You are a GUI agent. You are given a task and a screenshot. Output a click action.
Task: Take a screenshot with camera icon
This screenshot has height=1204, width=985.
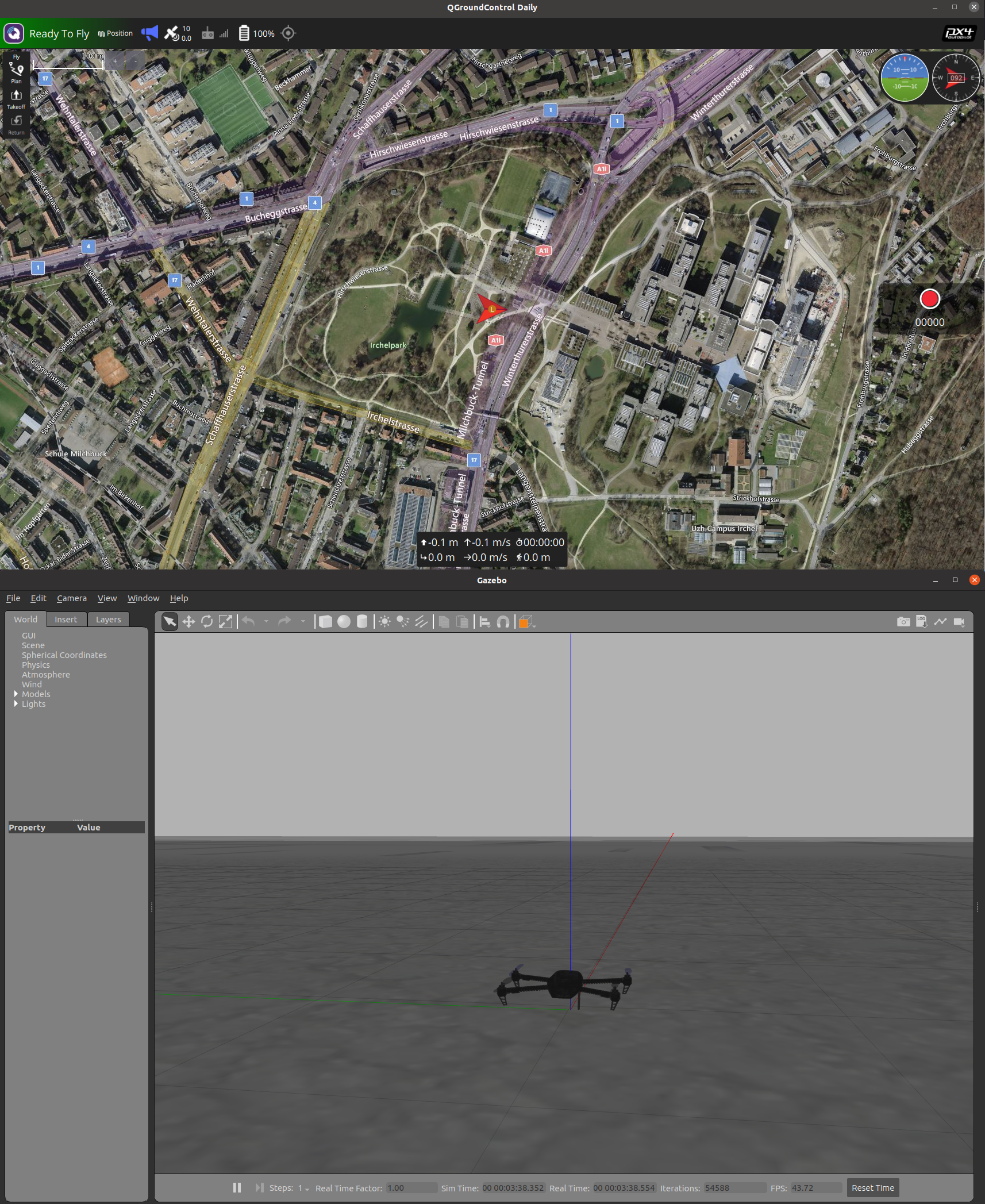(x=903, y=621)
